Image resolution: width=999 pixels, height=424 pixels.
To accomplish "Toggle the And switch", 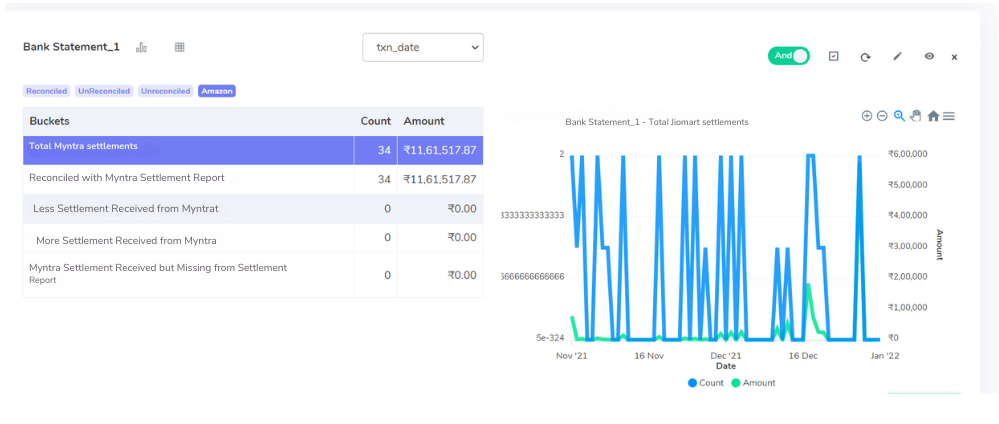I will [789, 56].
